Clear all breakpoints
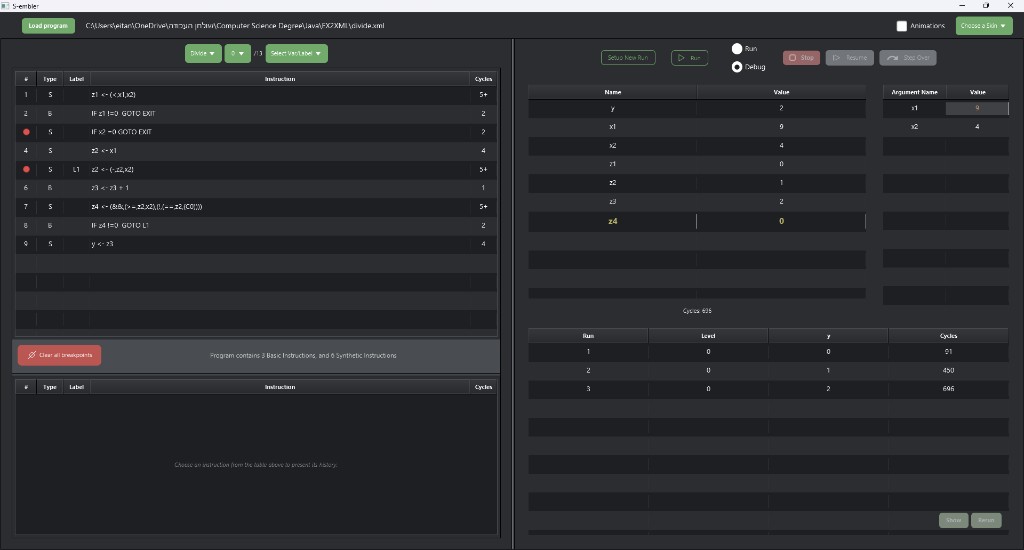The height and width of the screenshot is (550, 1024). (59, 355)
